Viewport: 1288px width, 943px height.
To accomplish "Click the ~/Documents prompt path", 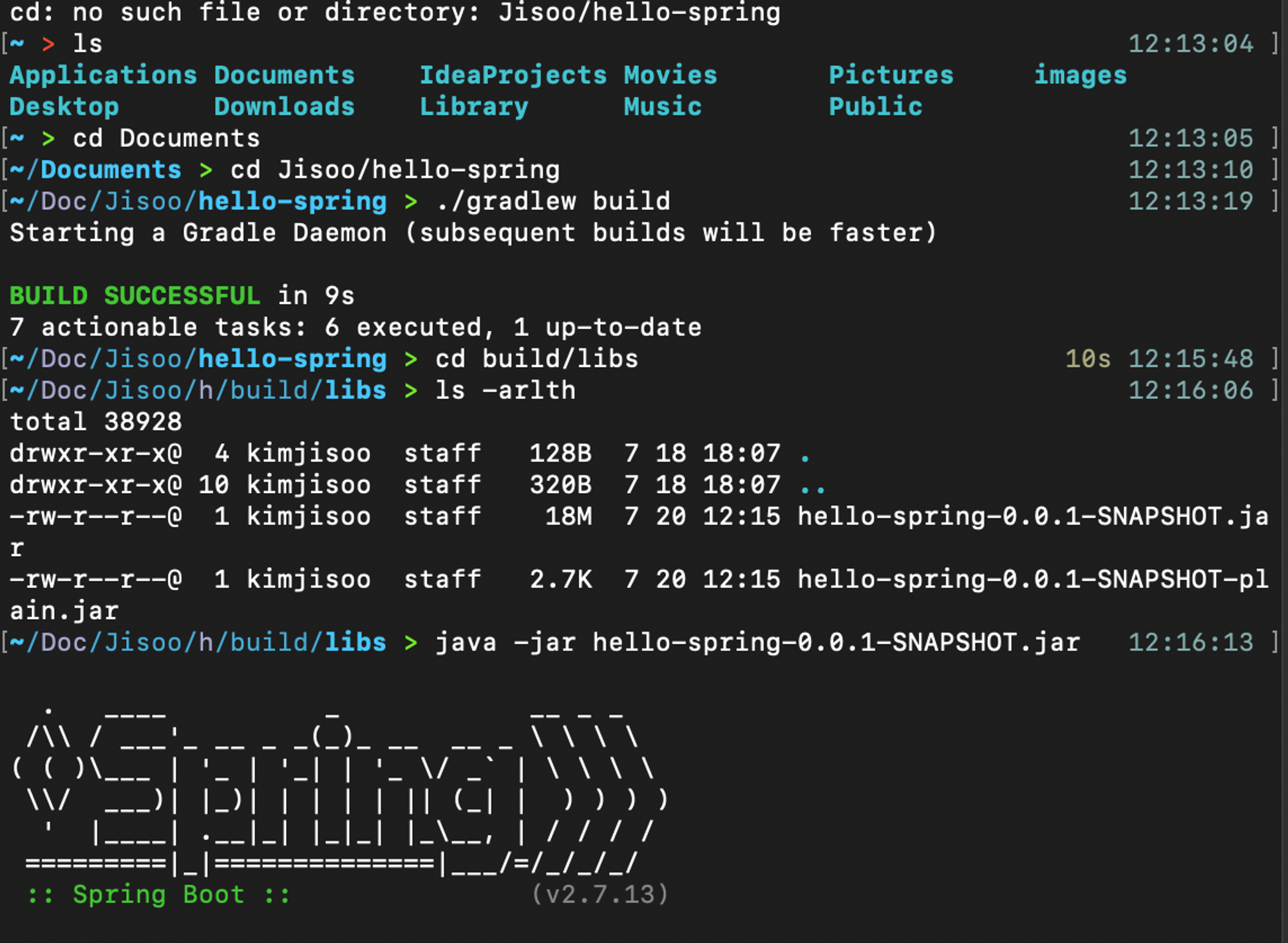I will (95, 170).
